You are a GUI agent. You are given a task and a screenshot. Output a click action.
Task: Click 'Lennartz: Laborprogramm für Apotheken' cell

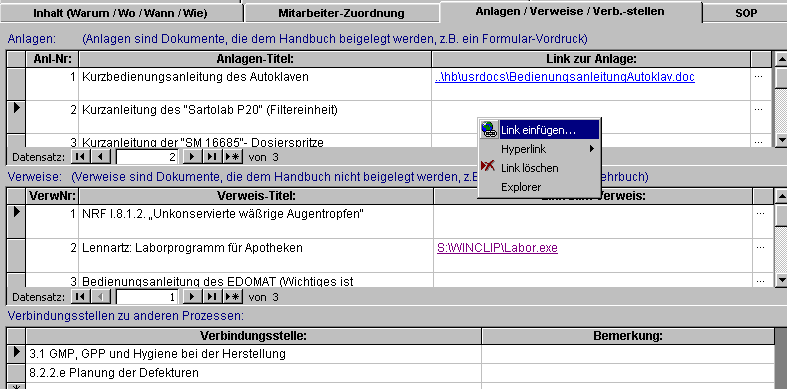pos(256,255)
